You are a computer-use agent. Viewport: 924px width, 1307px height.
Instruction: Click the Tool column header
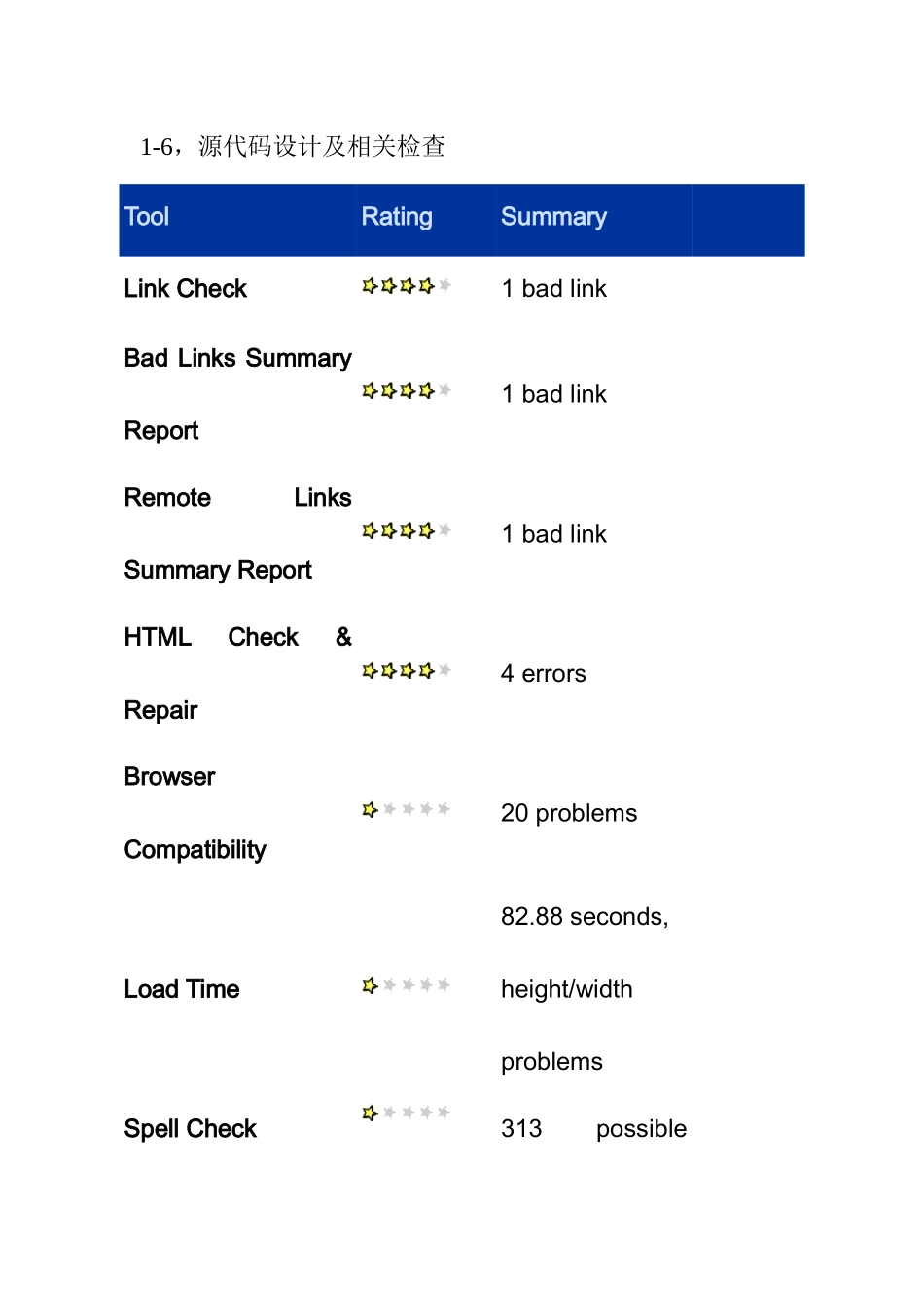coord(147,217)
